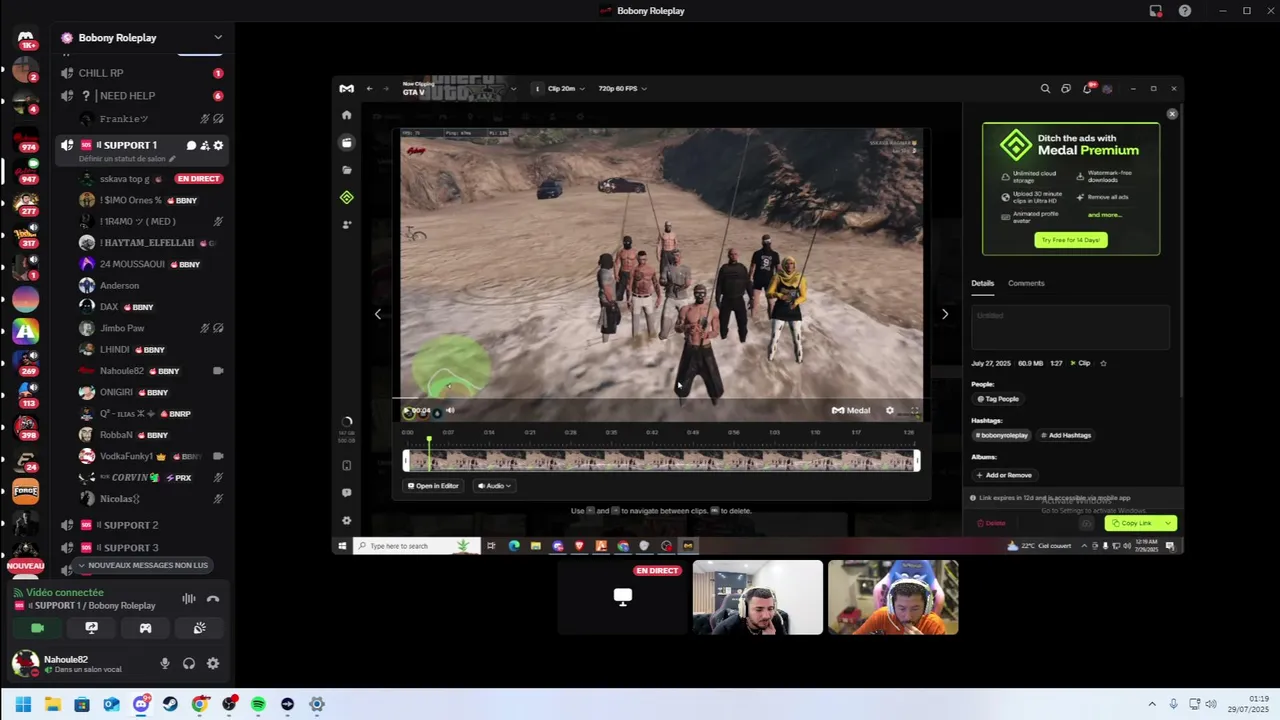Open Medal clips library icon
This screenshot has height=720, width=1280.
point(347,143)
